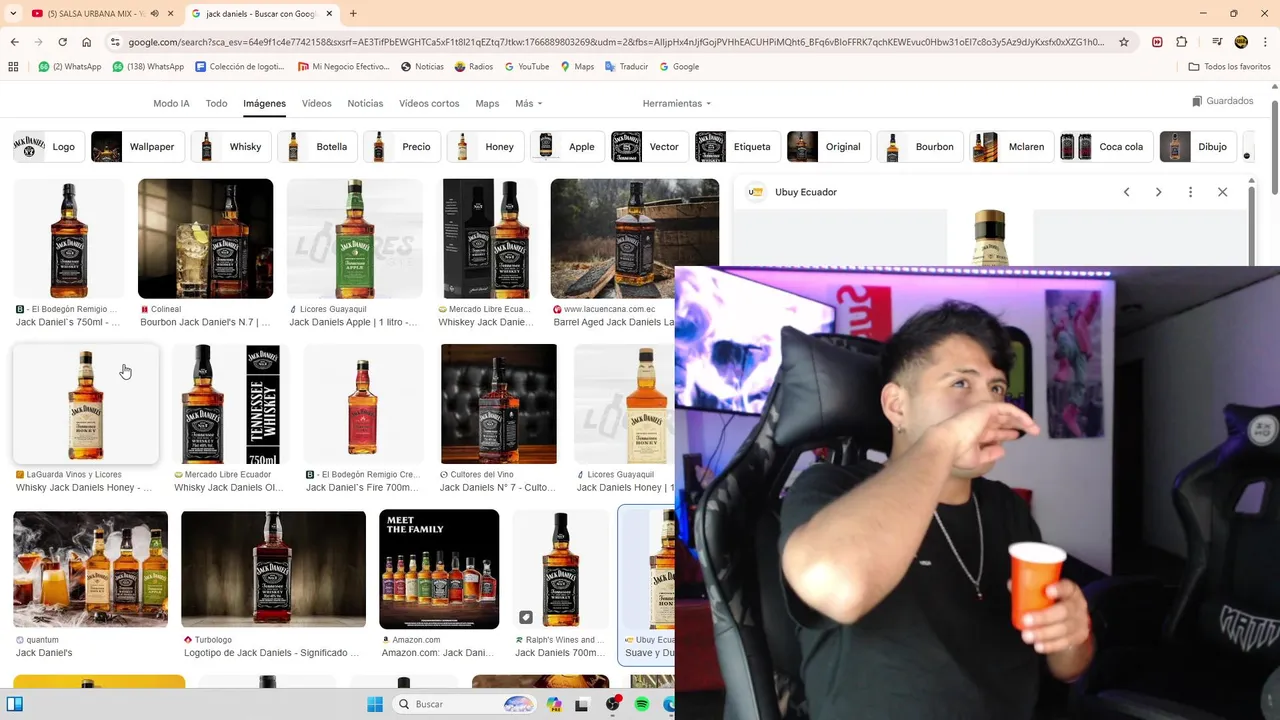The height and width of the screenshot is (720, 1280).
Task: Filter images by Bourbon chip
Action: pyautogui.click(x=920, y=146)
